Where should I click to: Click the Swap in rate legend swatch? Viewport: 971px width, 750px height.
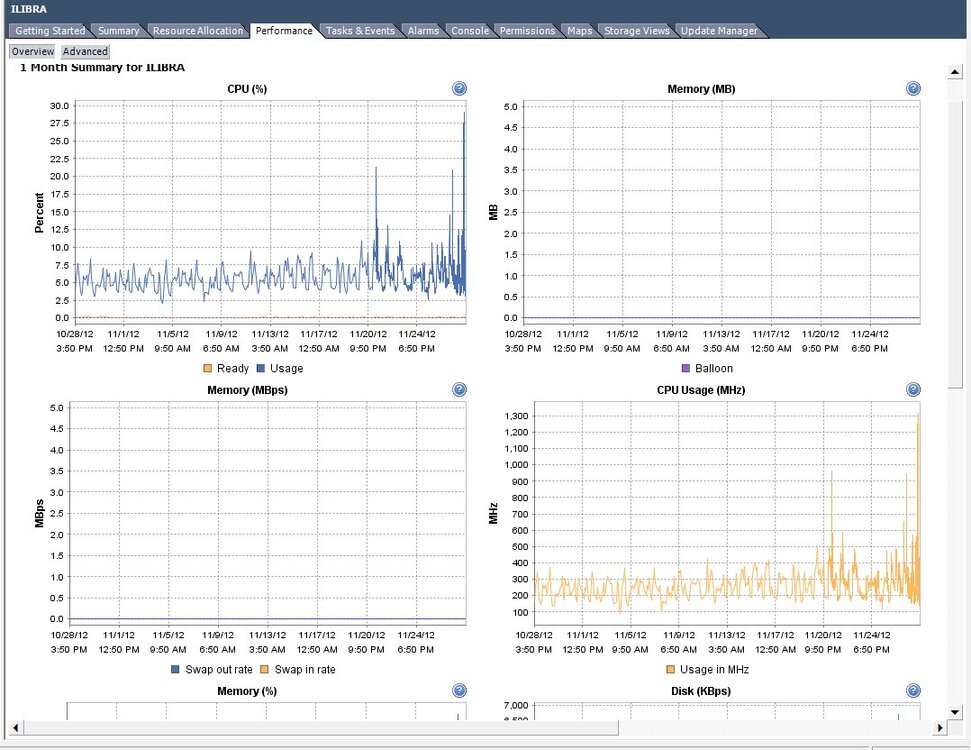(264, 669)
